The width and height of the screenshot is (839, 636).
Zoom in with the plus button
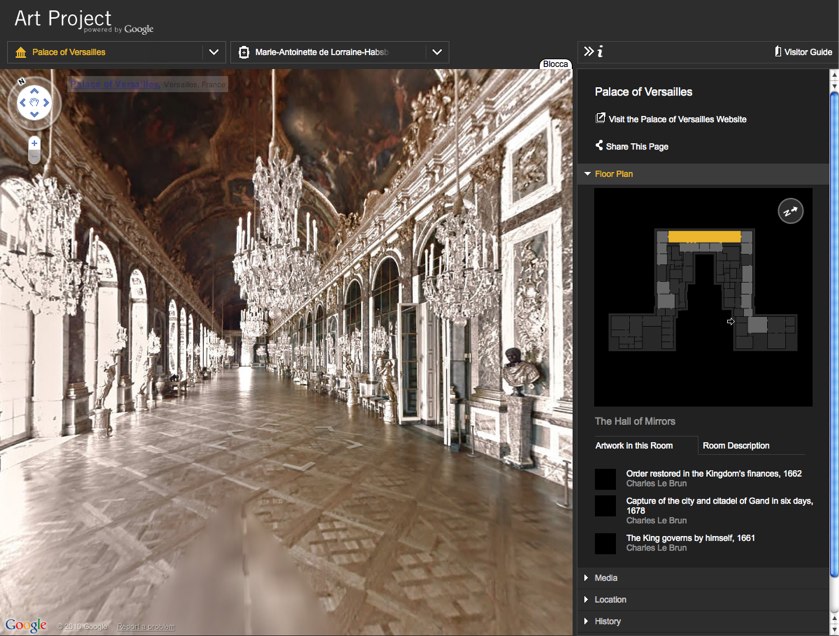point(34,143)
